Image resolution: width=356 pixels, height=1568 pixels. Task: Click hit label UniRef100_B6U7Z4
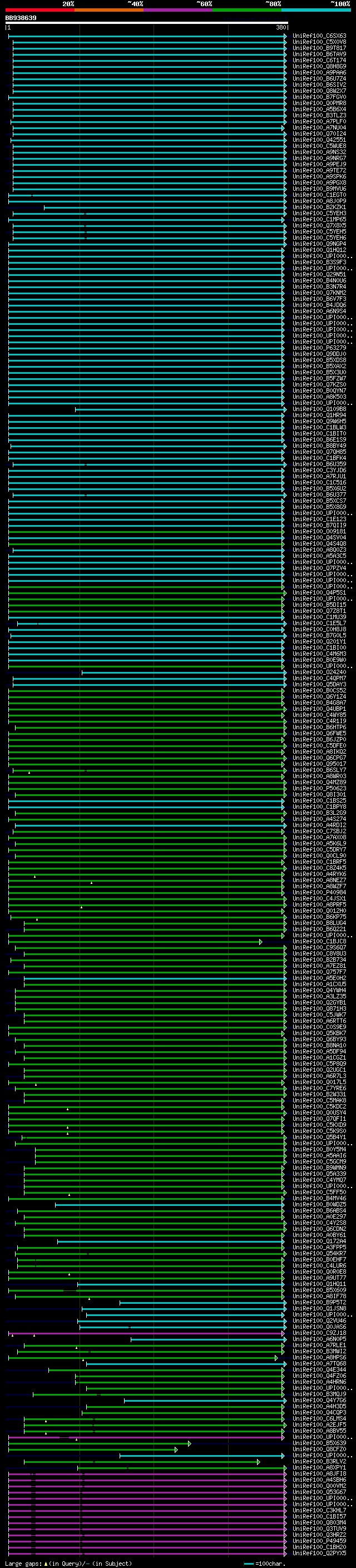pyautogui.click(x=319, y=78)
